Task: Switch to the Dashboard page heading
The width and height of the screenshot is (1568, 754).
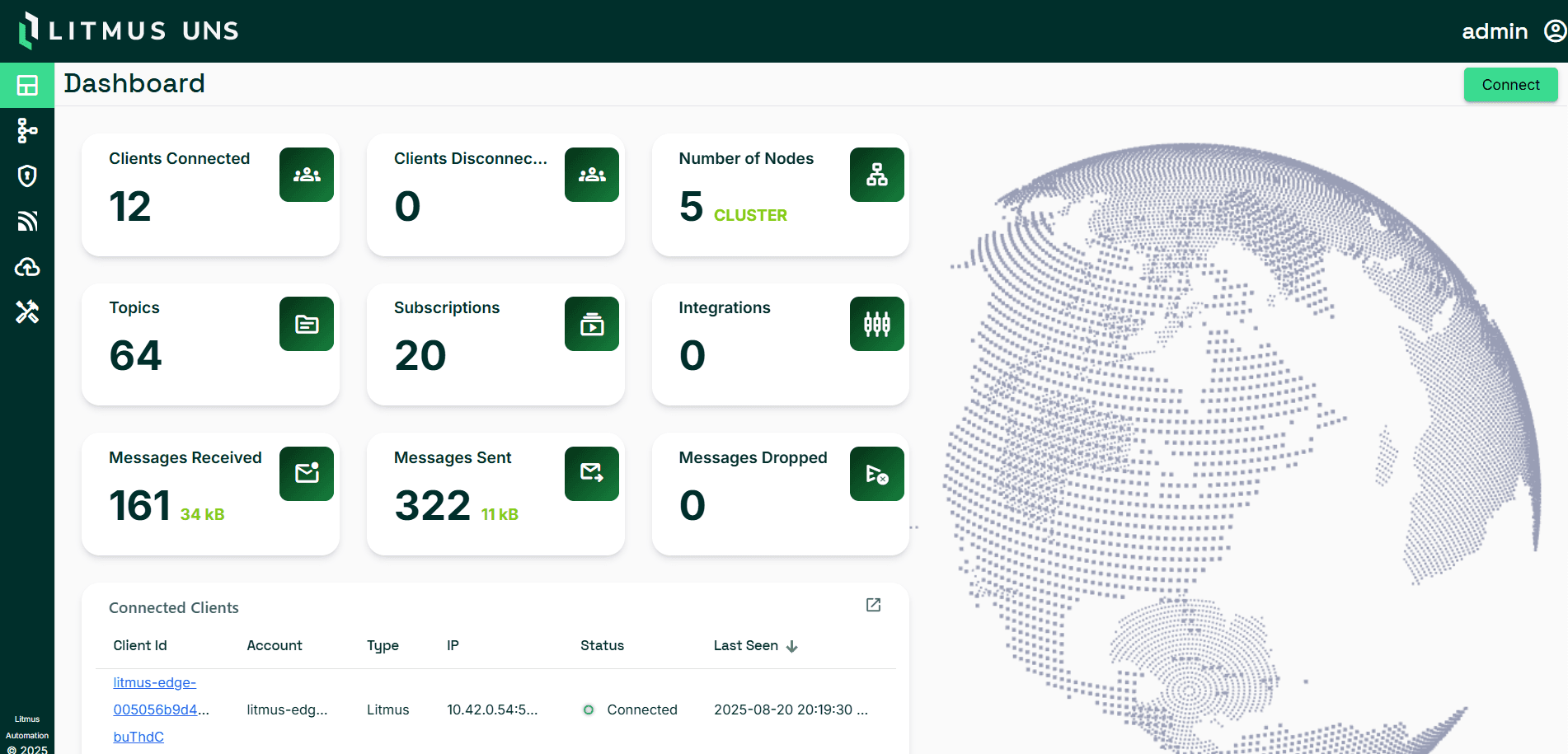Action: point(134,83)
